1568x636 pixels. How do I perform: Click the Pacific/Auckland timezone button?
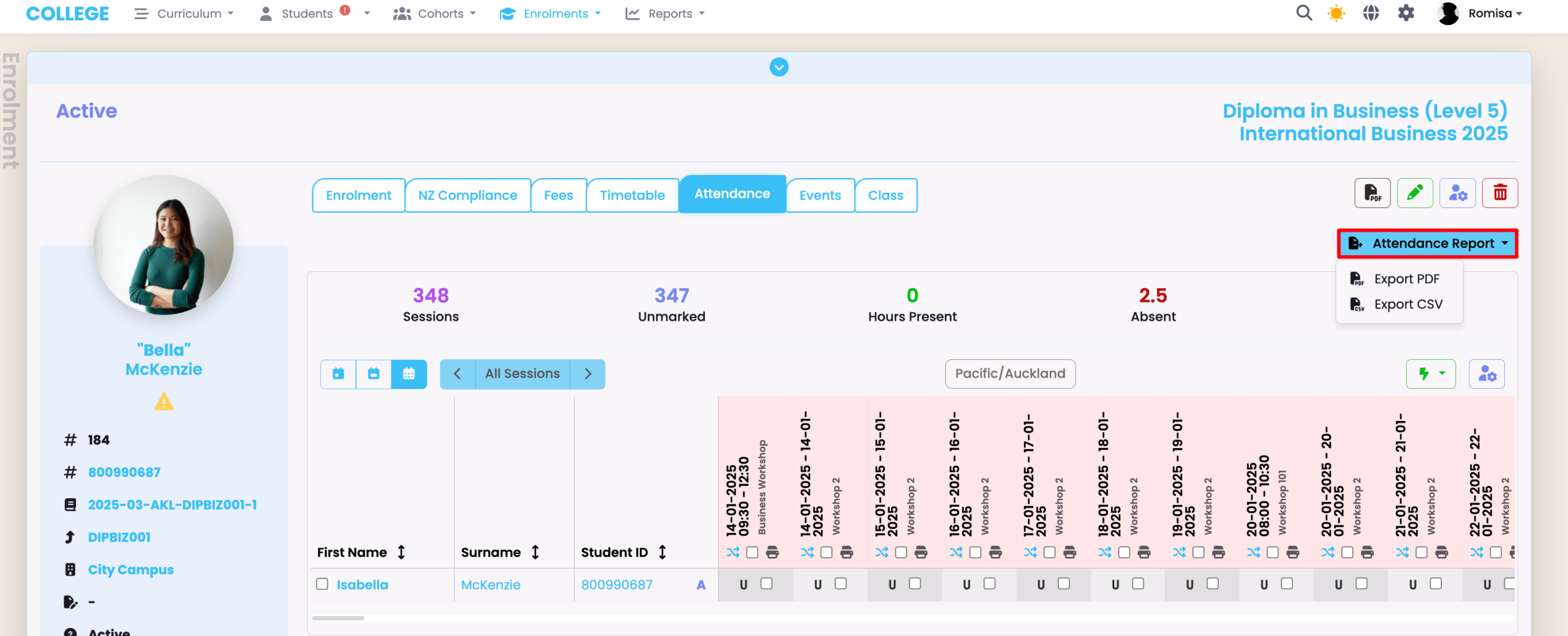pyautogui.click(x=1010, y=374)
